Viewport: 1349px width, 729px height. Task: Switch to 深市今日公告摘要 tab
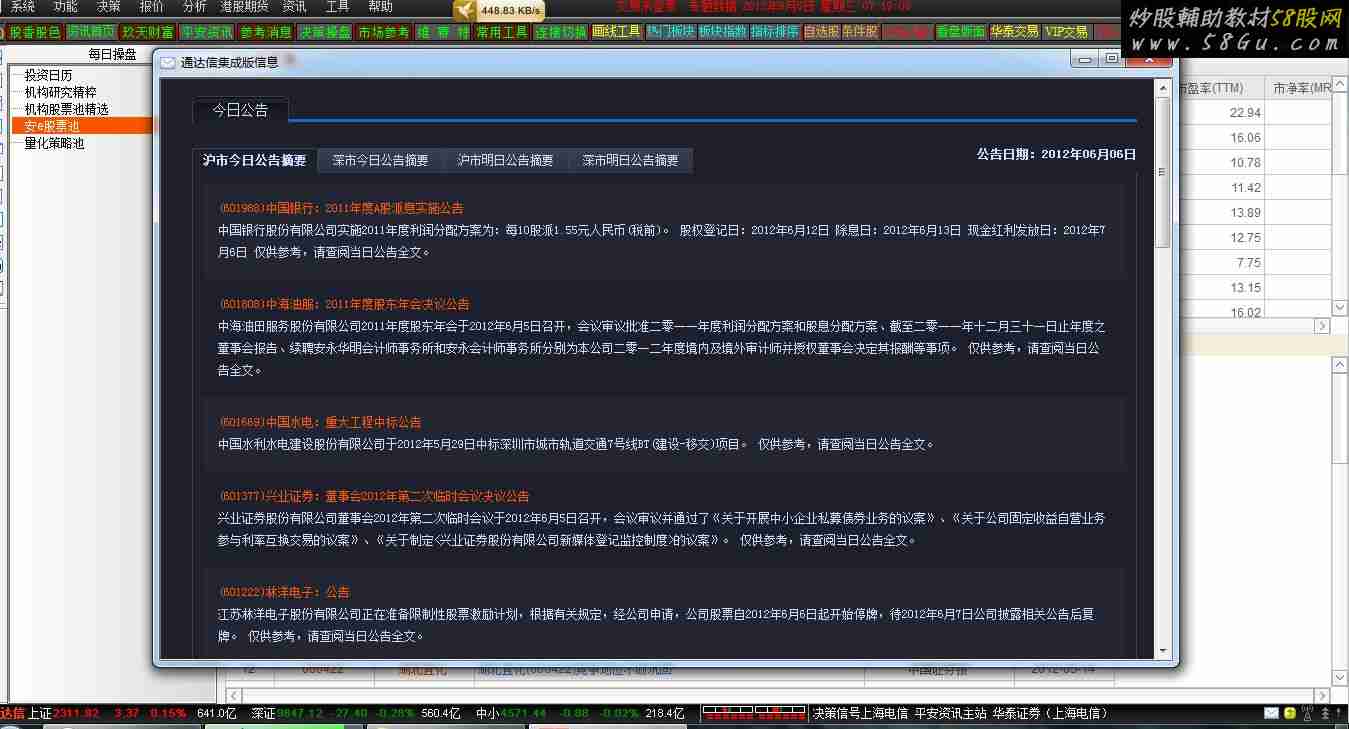(380, 160)
